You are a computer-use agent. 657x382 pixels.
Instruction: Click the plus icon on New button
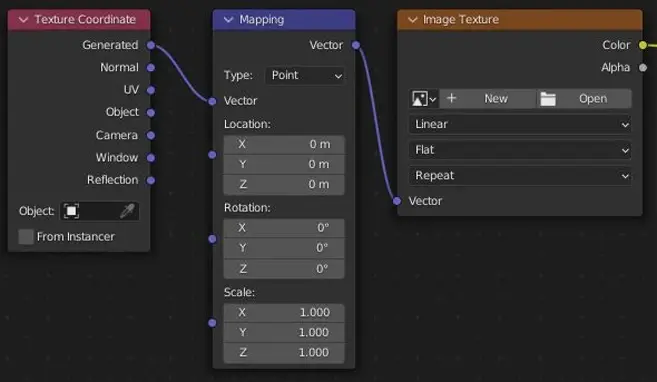click(451, 98)
